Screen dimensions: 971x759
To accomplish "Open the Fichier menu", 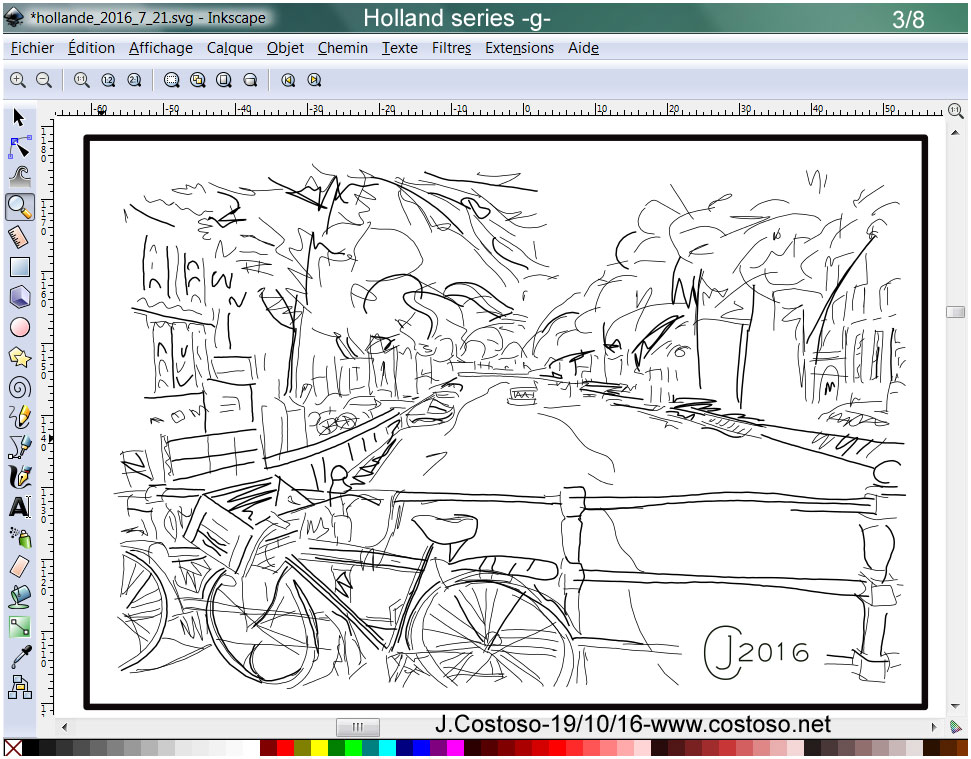I will click(32, 48).
